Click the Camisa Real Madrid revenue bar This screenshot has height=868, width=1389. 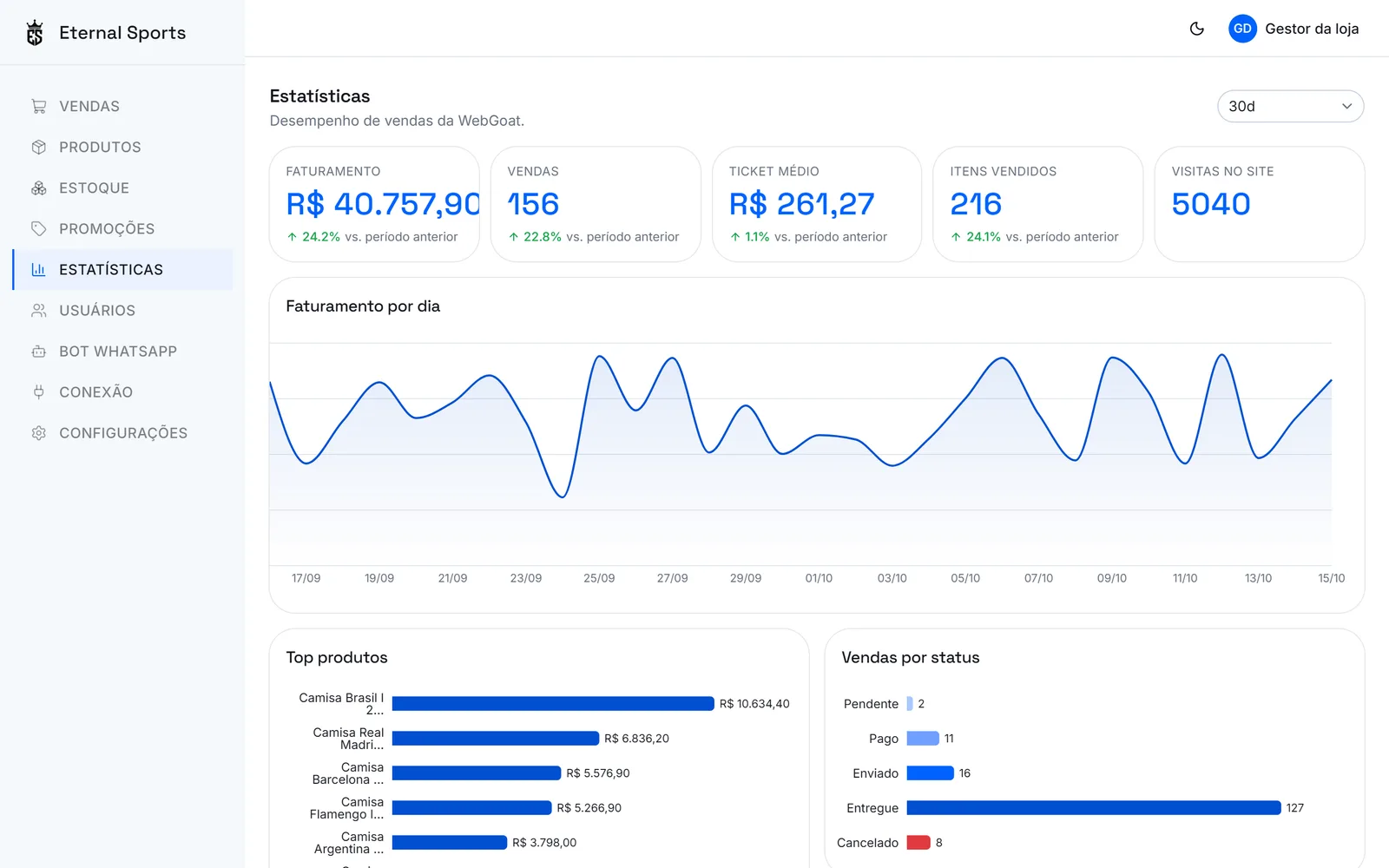[496, 739]
